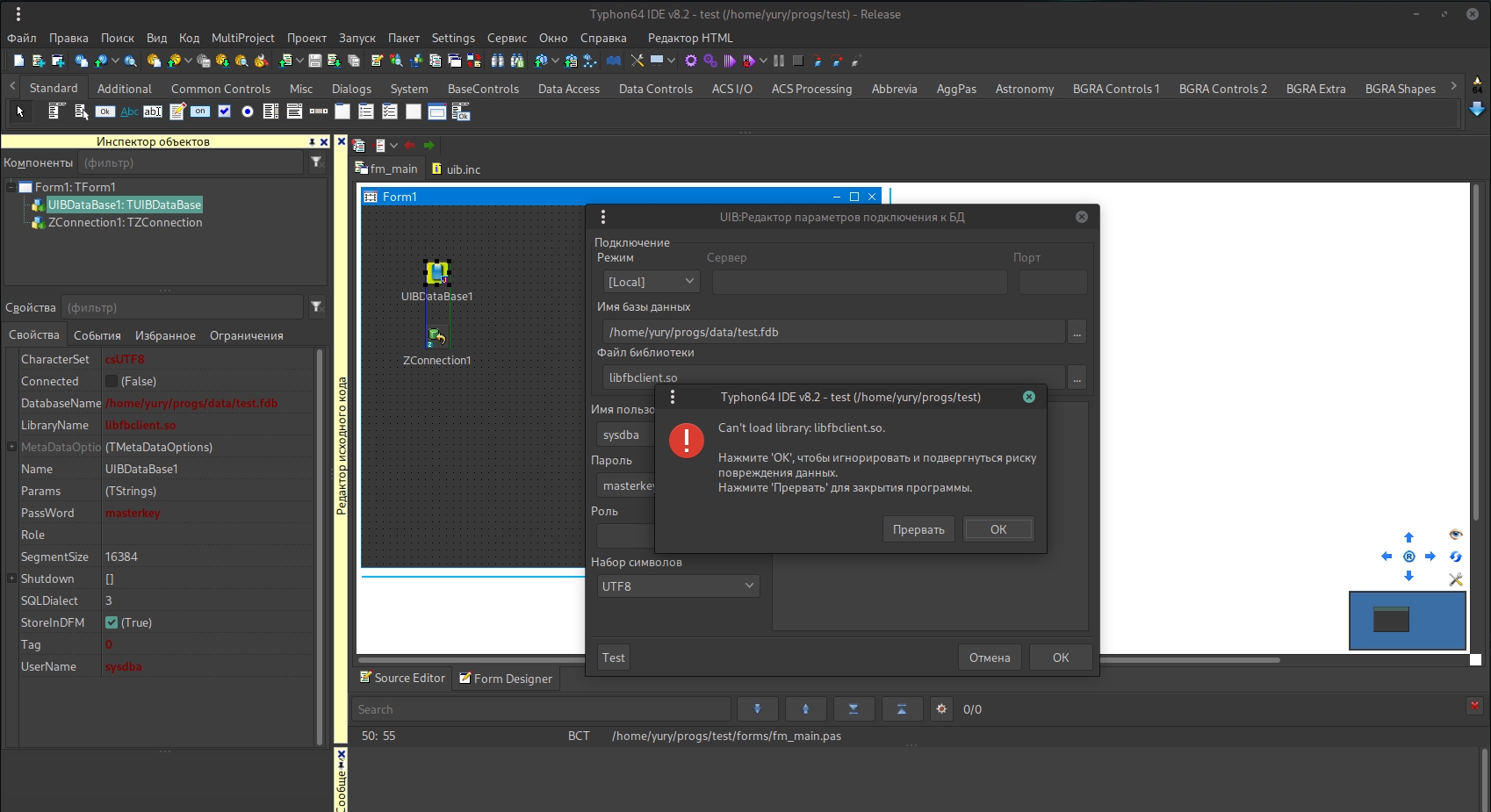Toggle the eye visibility icon in designer

[x=1455, y=535]
